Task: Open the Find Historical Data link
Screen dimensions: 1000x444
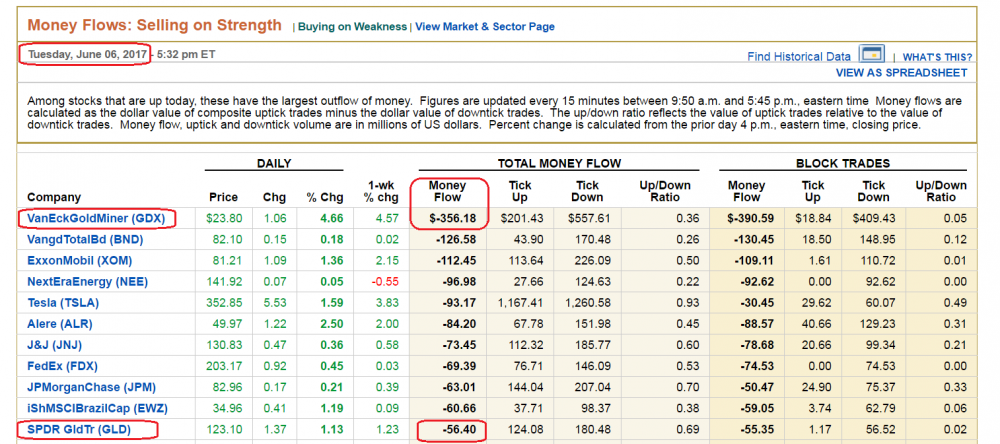Action: click(x=799, y=57)
